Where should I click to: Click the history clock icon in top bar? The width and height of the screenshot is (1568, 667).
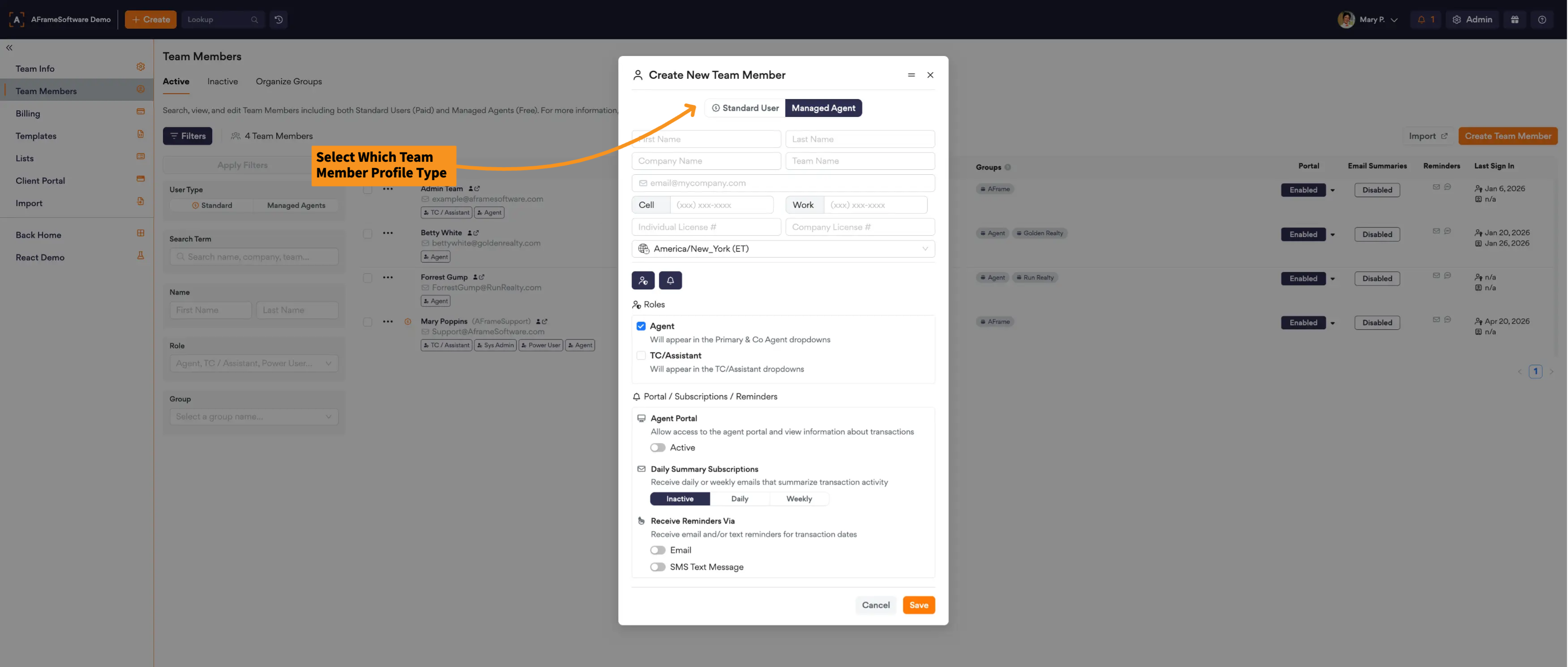278,20
